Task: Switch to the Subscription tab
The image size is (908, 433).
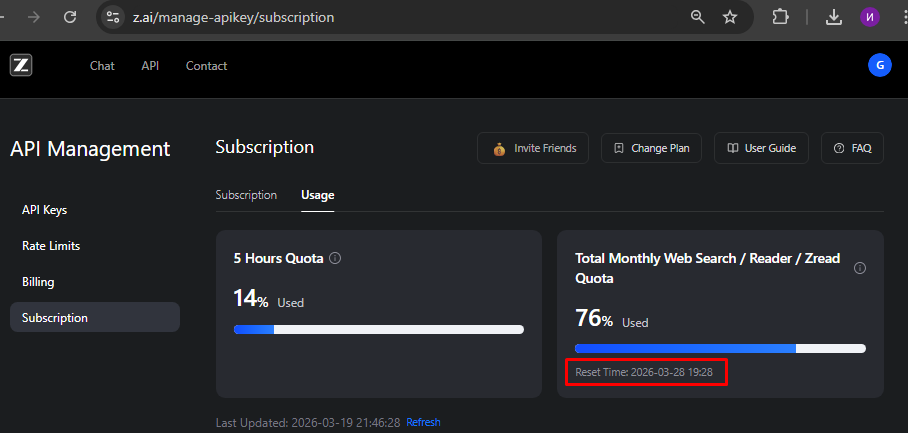Action: point(246,195)
